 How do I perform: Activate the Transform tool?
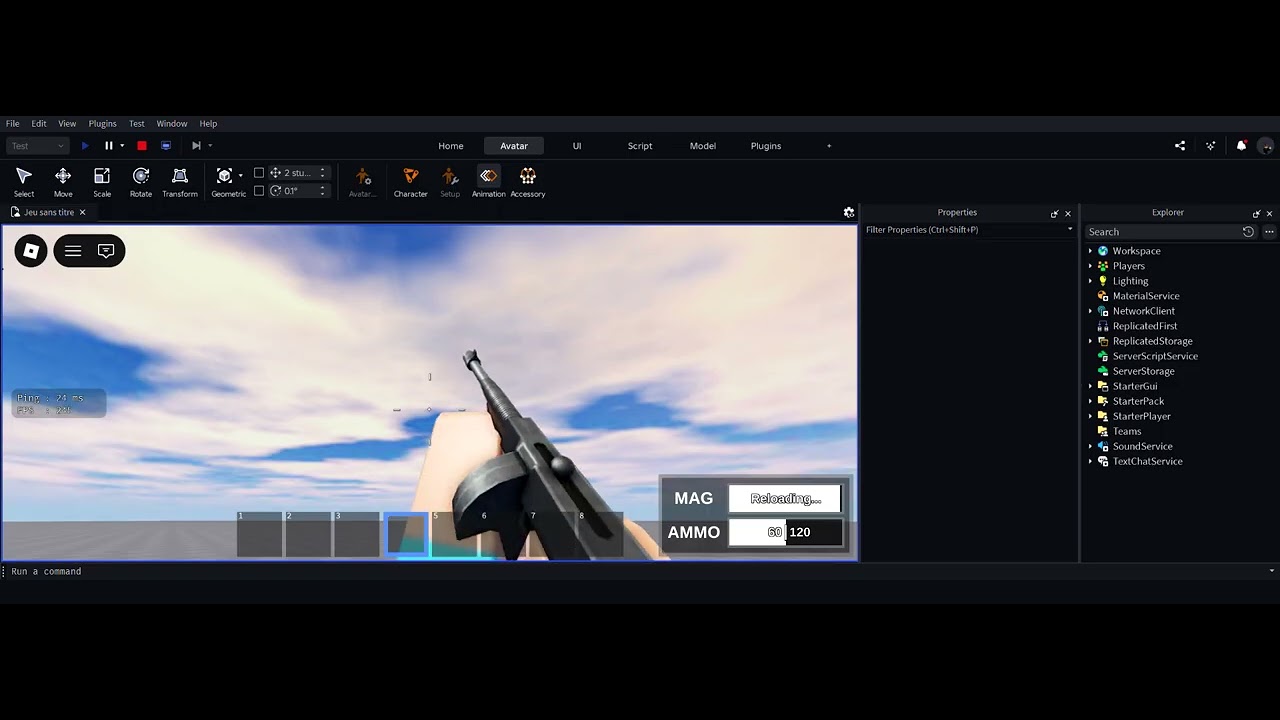tap(180, 176)
